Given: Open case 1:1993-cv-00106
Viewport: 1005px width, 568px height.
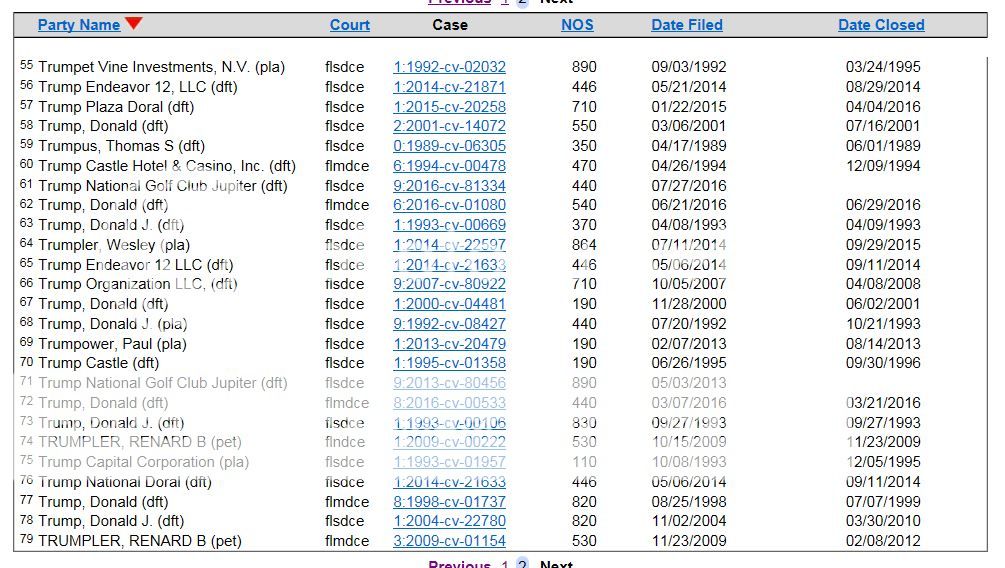Looking at the screenshot, I should coord(449,422).
